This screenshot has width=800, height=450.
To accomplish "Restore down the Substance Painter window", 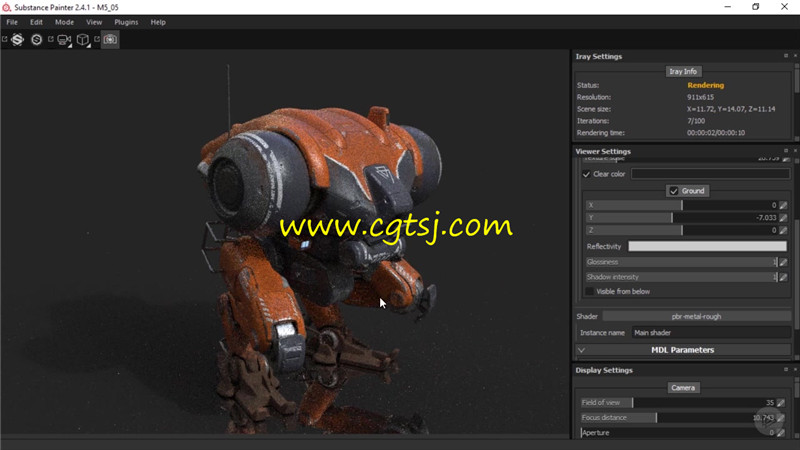I will click(x=756, y=7).
